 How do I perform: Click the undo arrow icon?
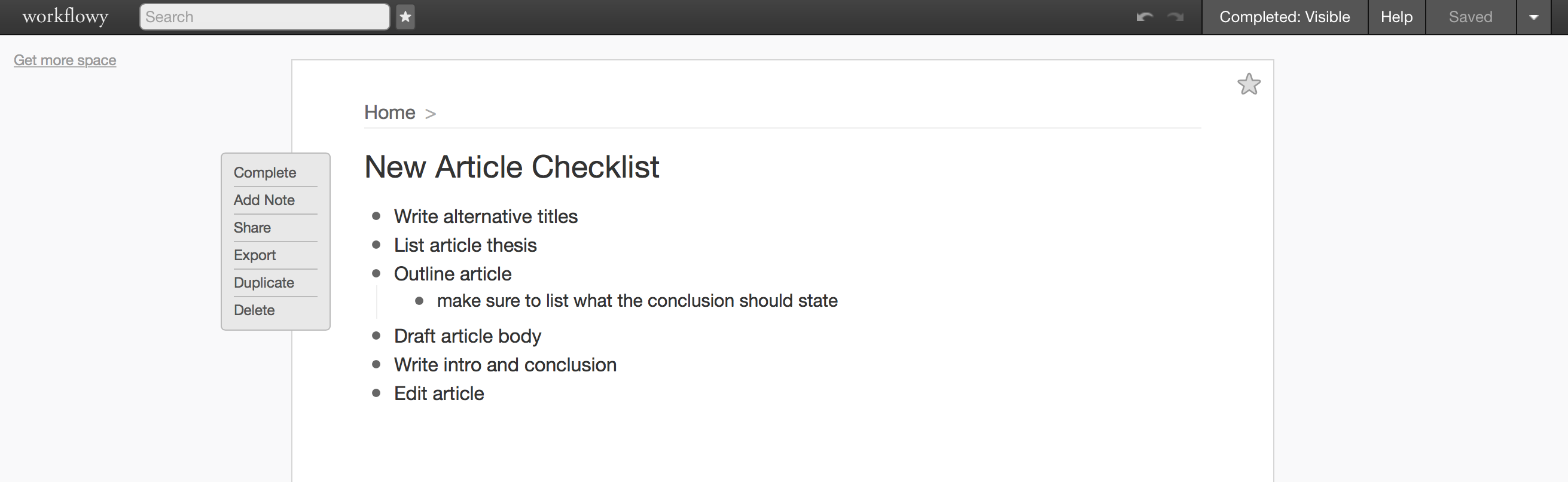tap(1145, 17)
